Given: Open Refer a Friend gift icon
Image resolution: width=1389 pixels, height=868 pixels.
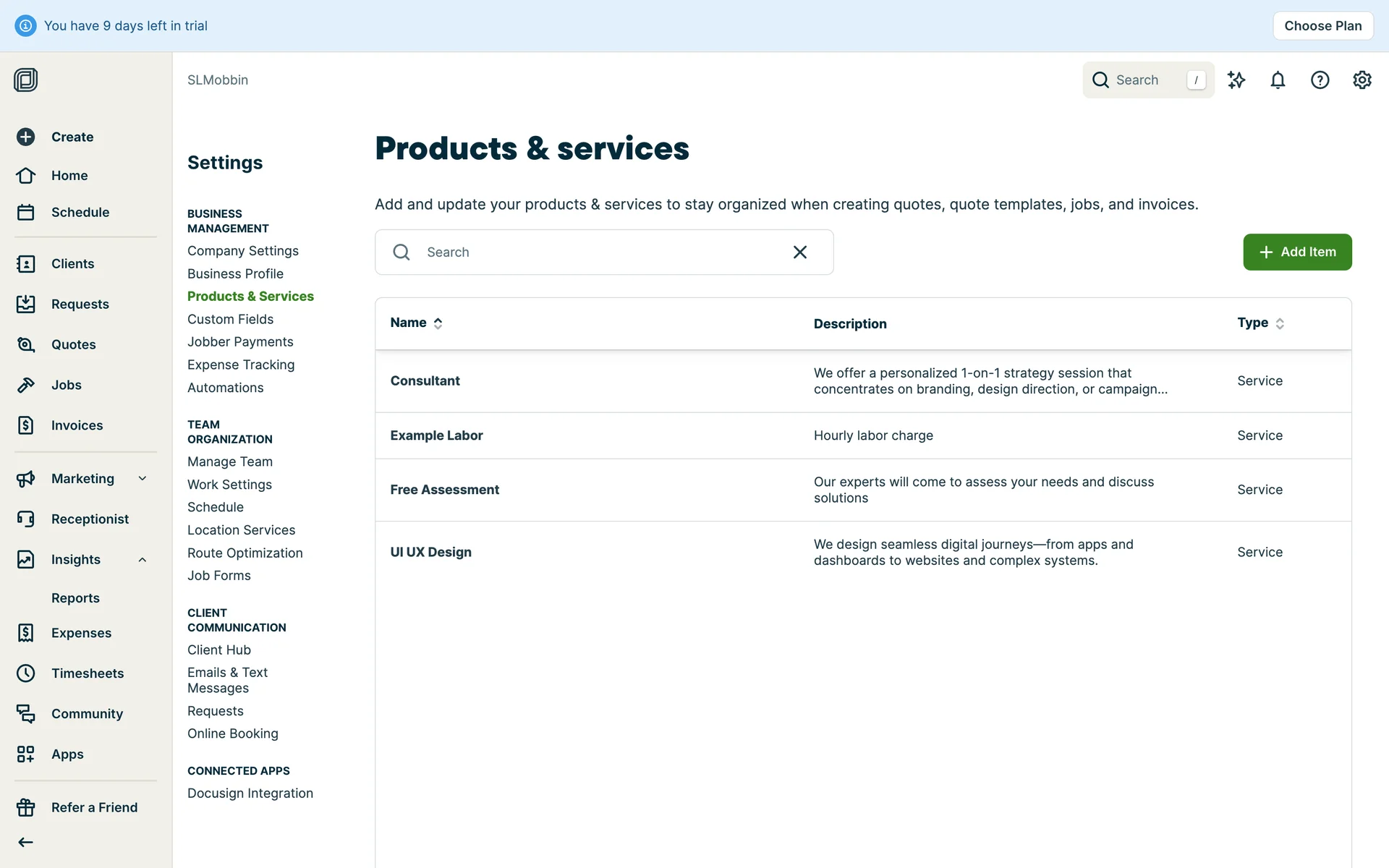Looking at the screenshot, I should tap(26, 807).
